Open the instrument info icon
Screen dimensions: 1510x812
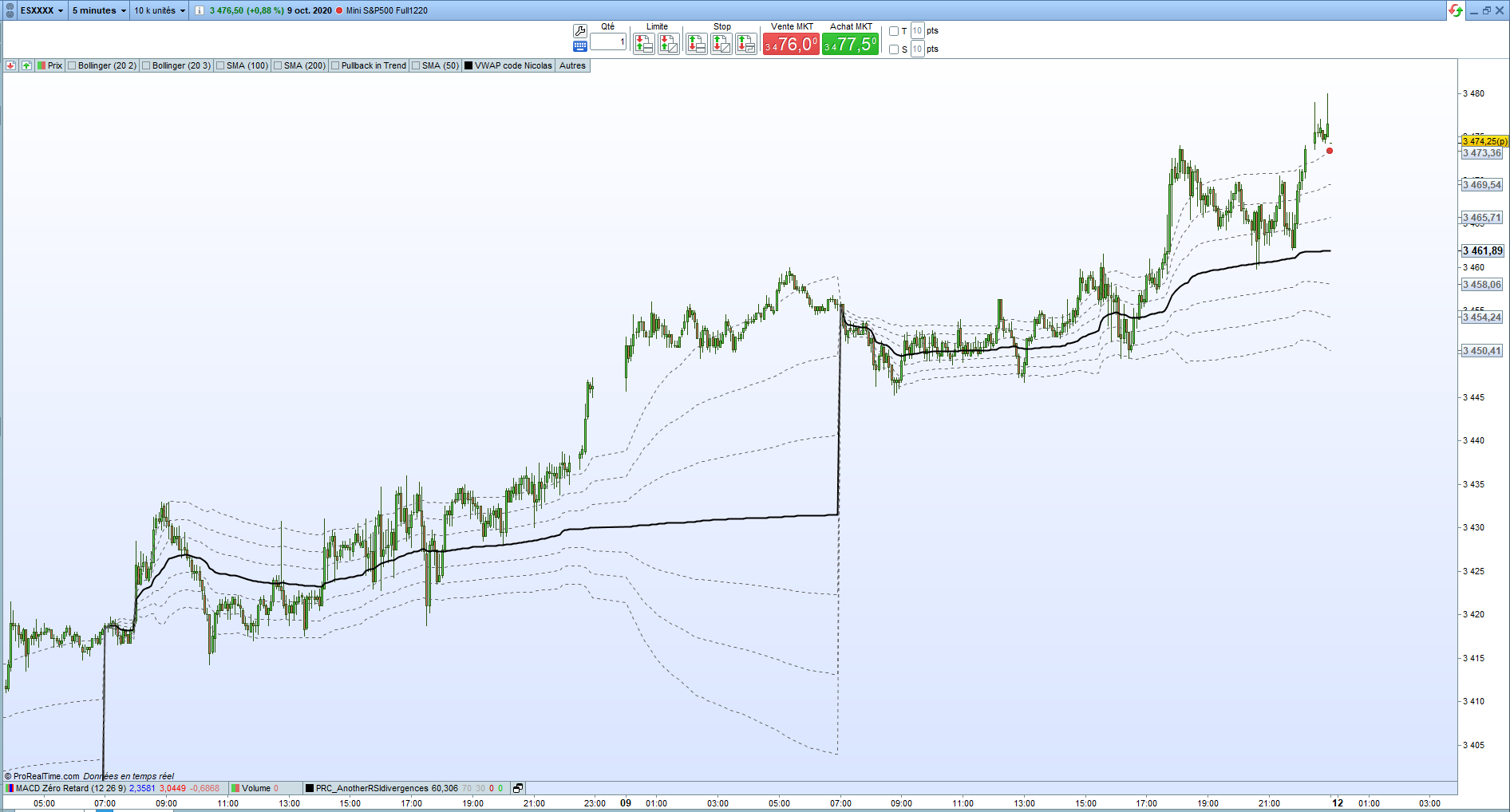point(200,10)
